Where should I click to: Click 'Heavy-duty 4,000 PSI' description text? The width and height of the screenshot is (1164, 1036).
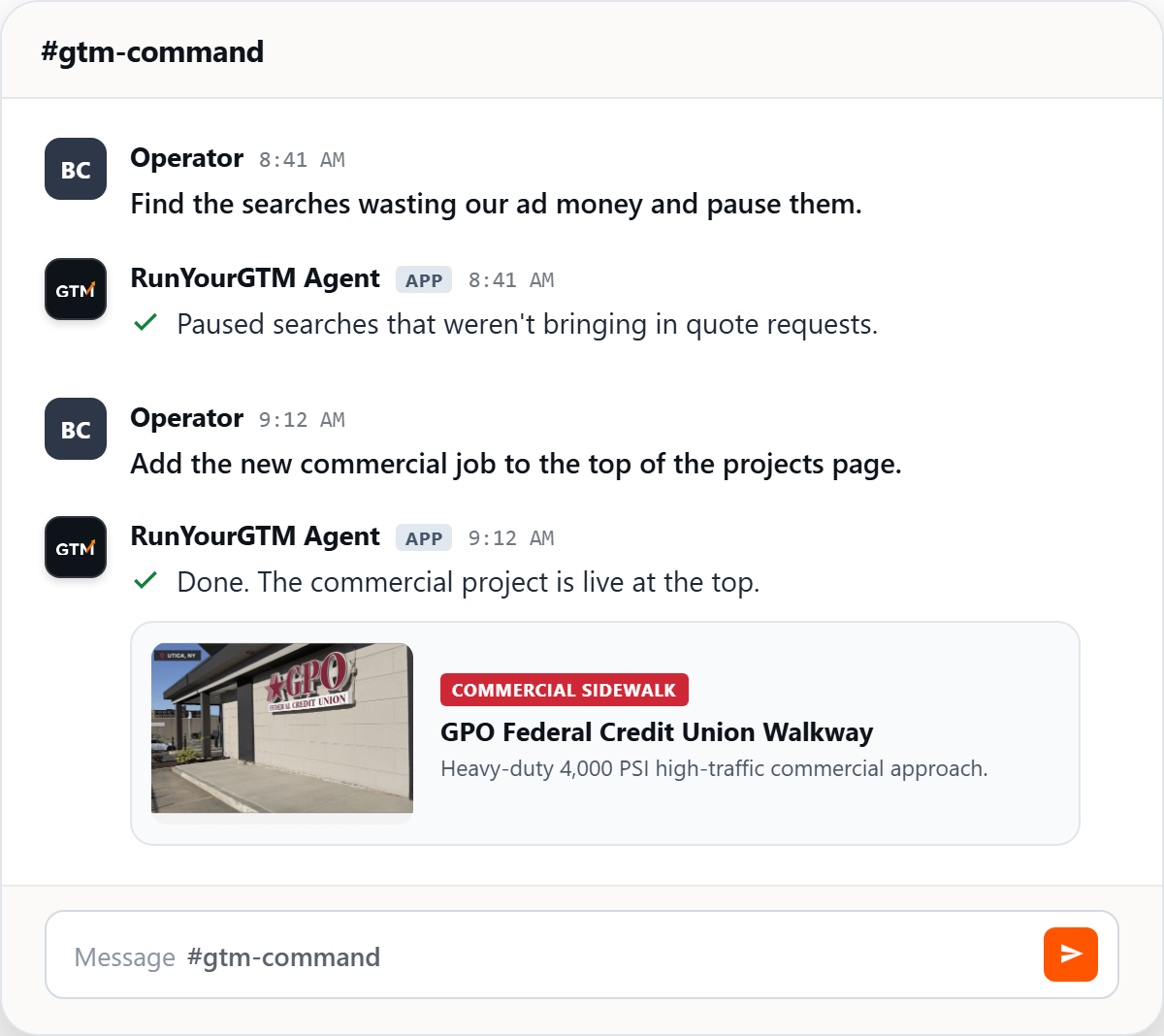[714, 769]
